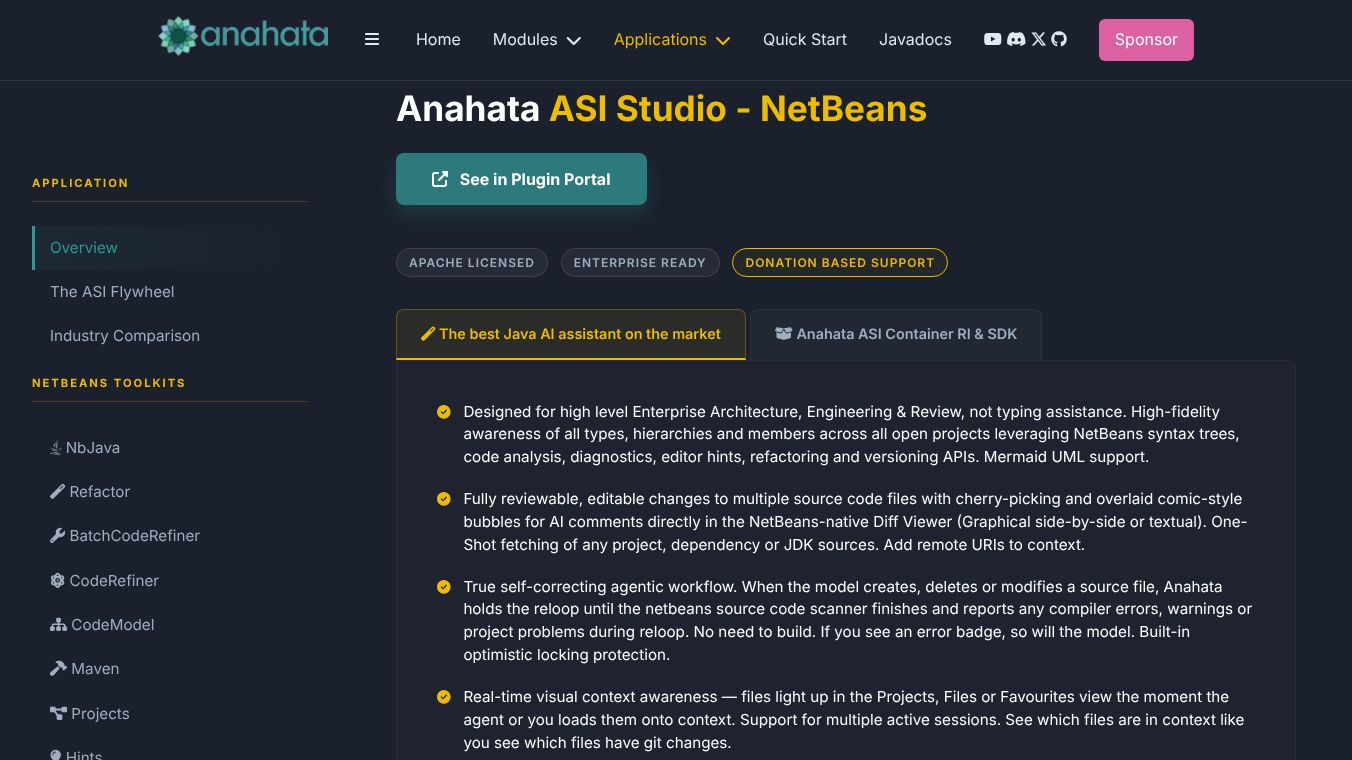Open the CodeRefiner toolkit link
Viewport: 1352px width, 760px height.
tap(105, 581)
